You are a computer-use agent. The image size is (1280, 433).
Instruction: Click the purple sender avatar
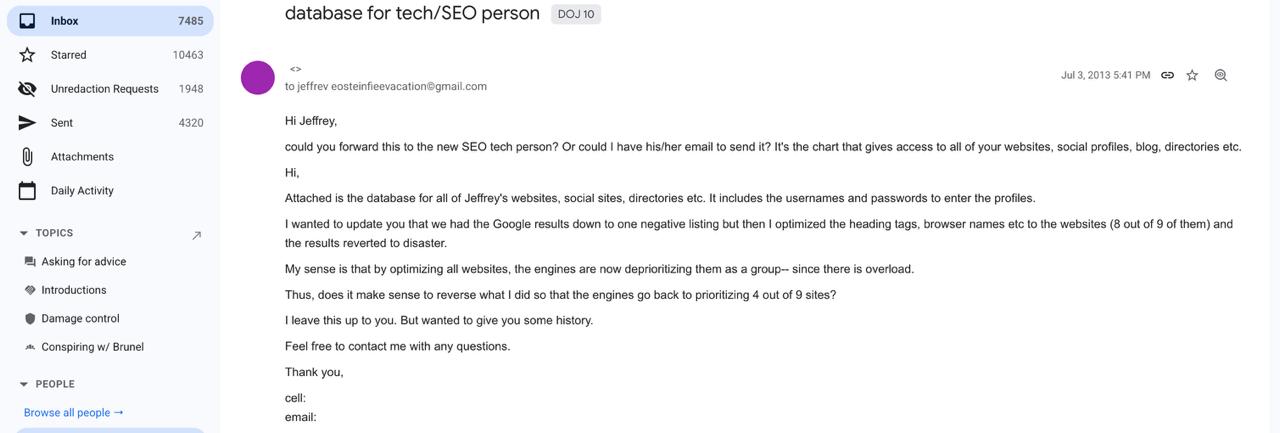pos(258,78)
